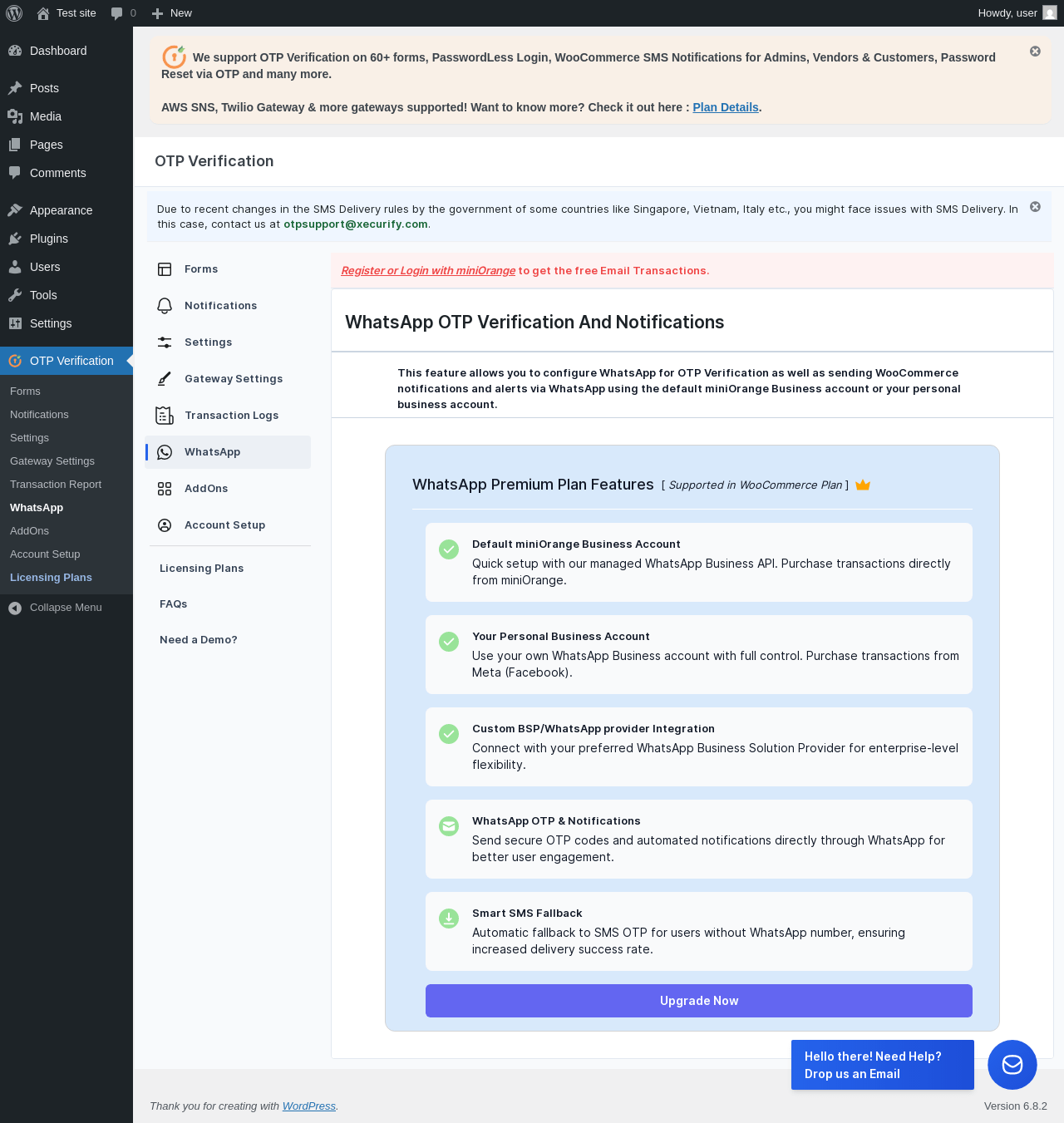
Task: Open Gateway Settings in plugin navigation
Action: (x=228, y=379)
